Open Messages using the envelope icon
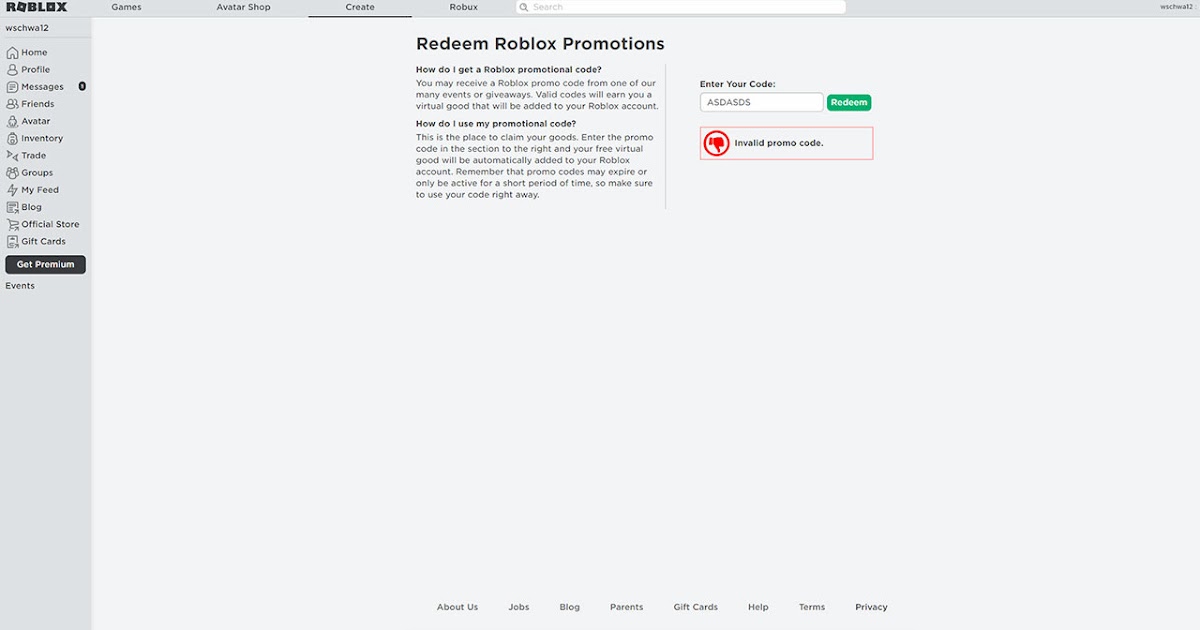 [13, 87]
